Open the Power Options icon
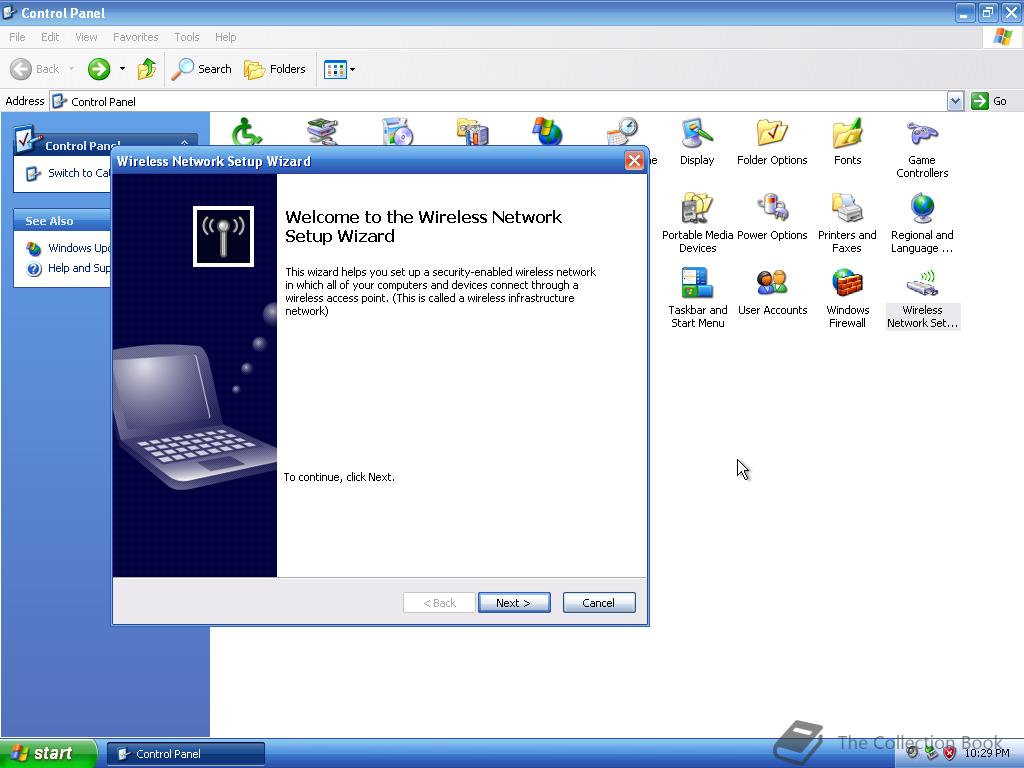This screenshot has height=768, width=1024. [772, 217]
